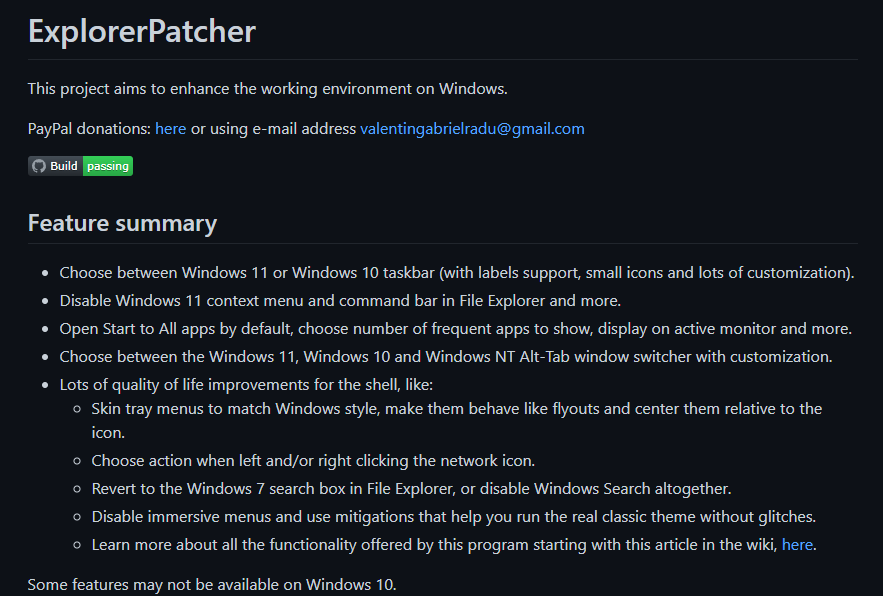Click the "PayPal donations:" text
This screenshot has width=883, height=596.
89,129
